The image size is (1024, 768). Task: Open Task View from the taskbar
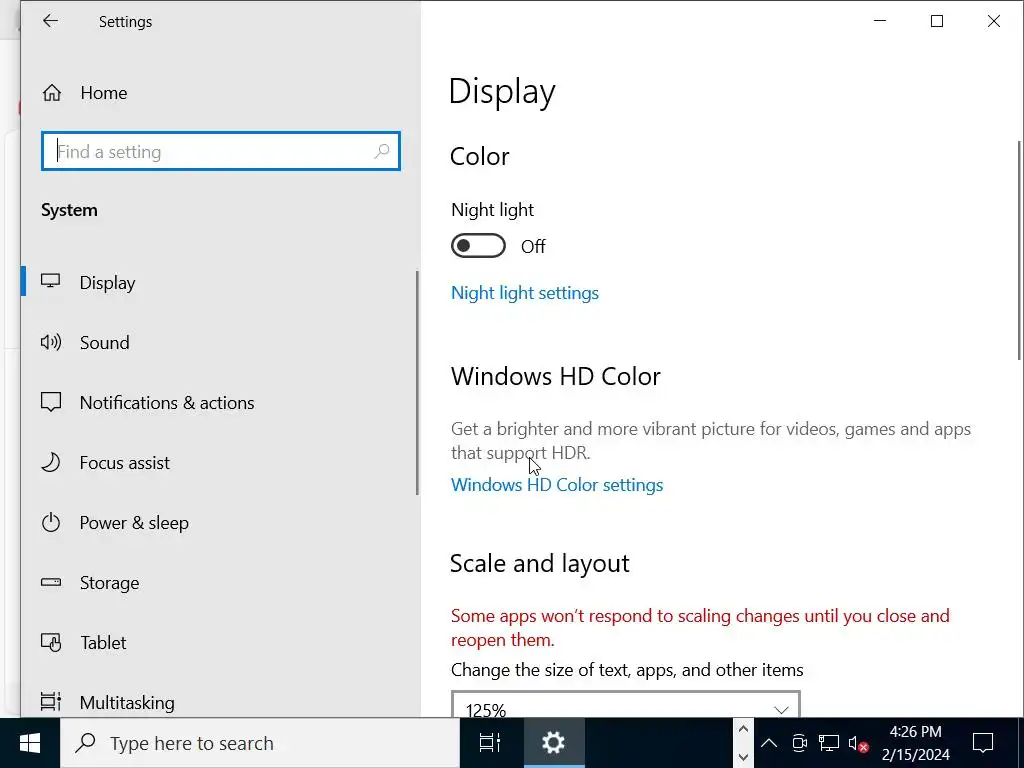(x=490, y=743)
